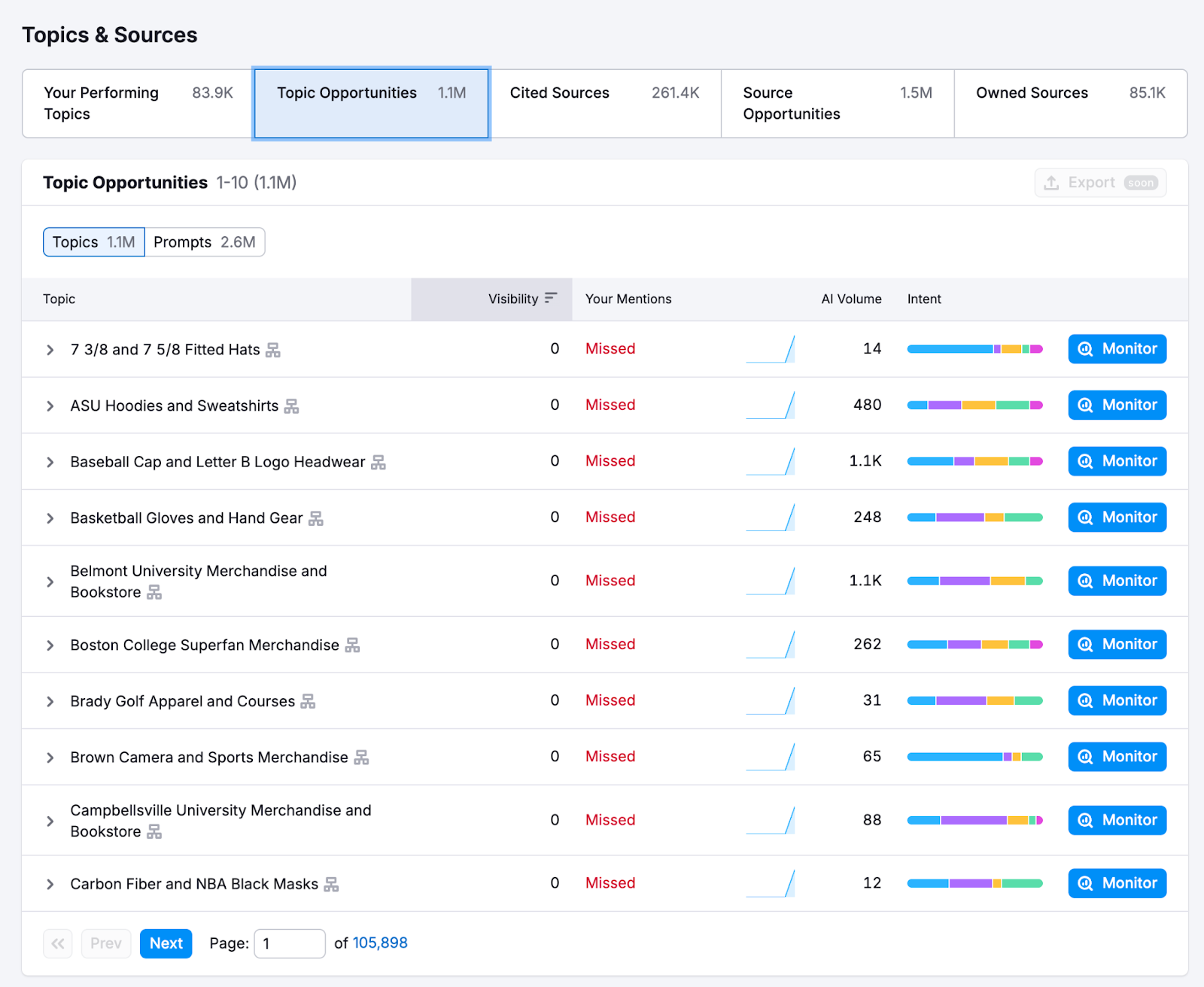Click hierarchy icon beside ASU Hoodies and Sweatshirts

[291, 406]
